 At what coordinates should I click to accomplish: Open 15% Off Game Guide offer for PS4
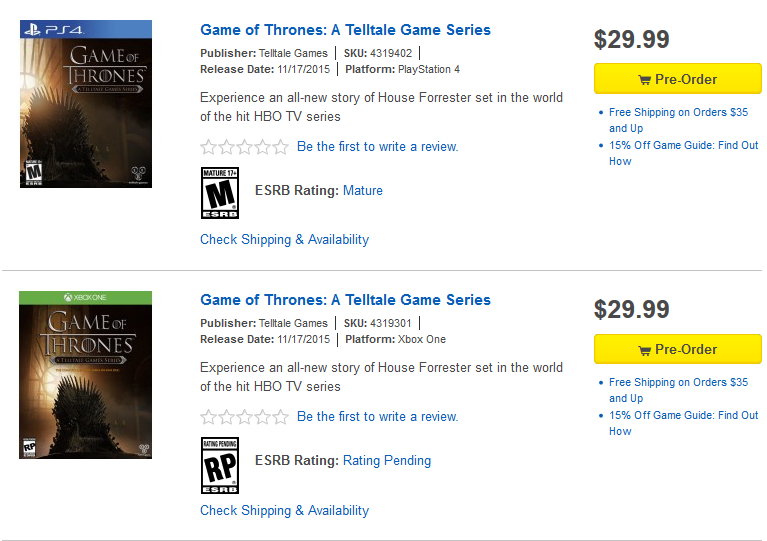pos(683,145)
